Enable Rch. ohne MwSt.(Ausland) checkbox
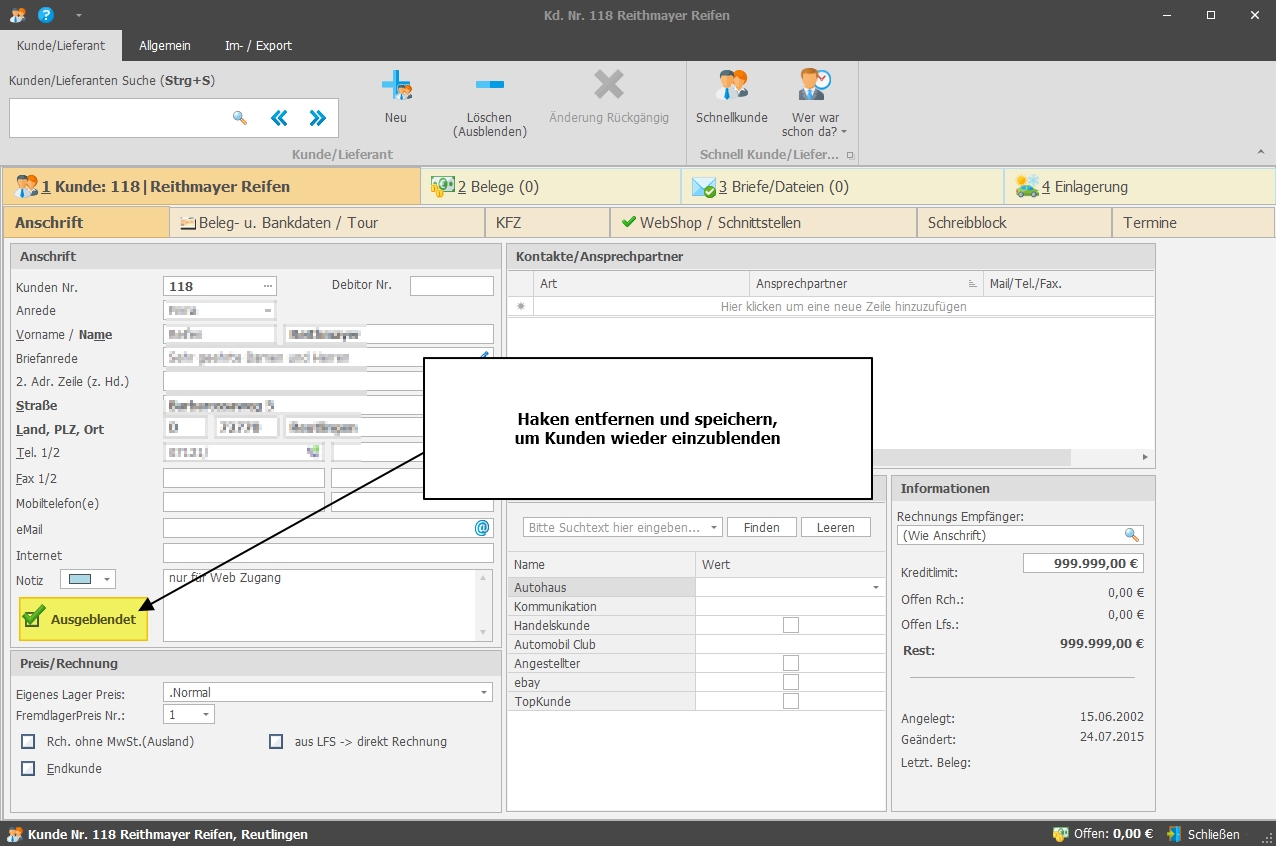 [x=28, y=742]
